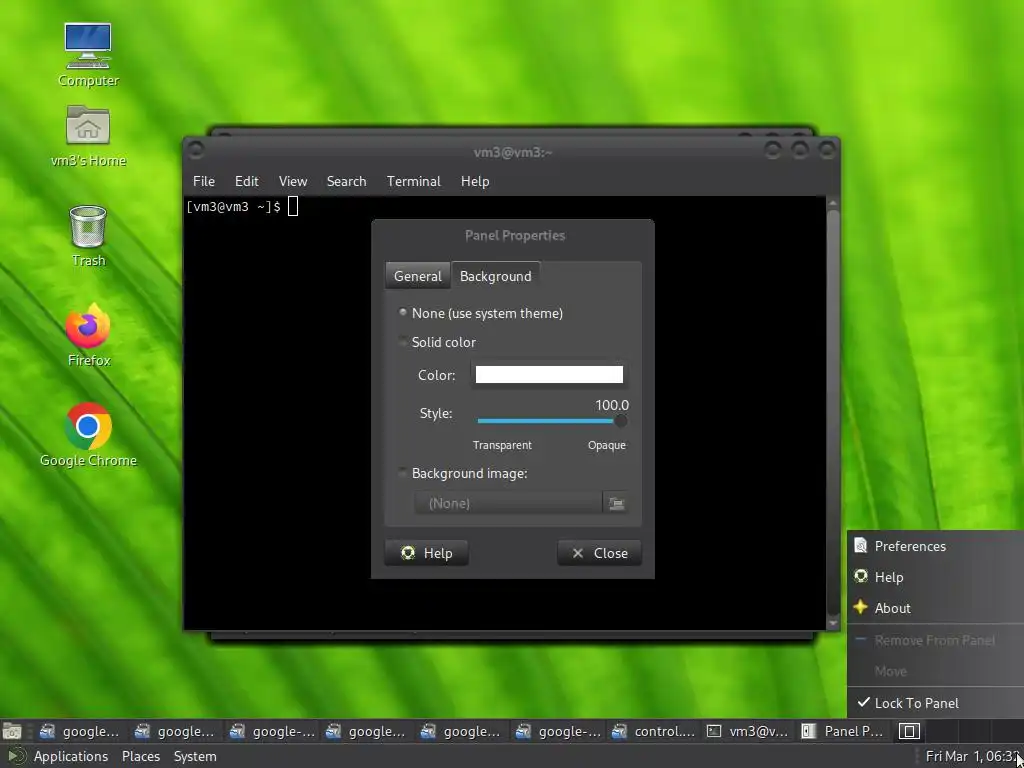Switch to the Panel P... taskbar entry
The height and width of the screenshot is (768, 1024).
(x=844, y=731)
